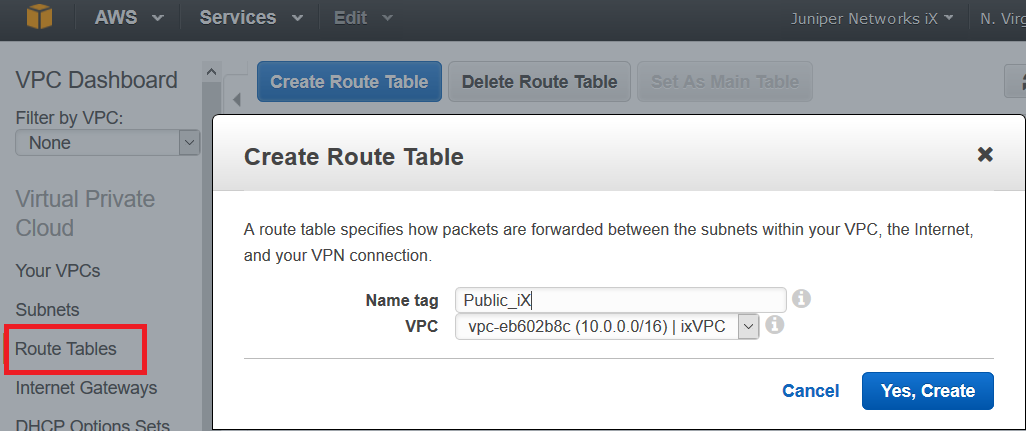Viewport: 1026px width, 431px height.
Task: Open Subnets from the sidebar
Action: pos(47,310)
